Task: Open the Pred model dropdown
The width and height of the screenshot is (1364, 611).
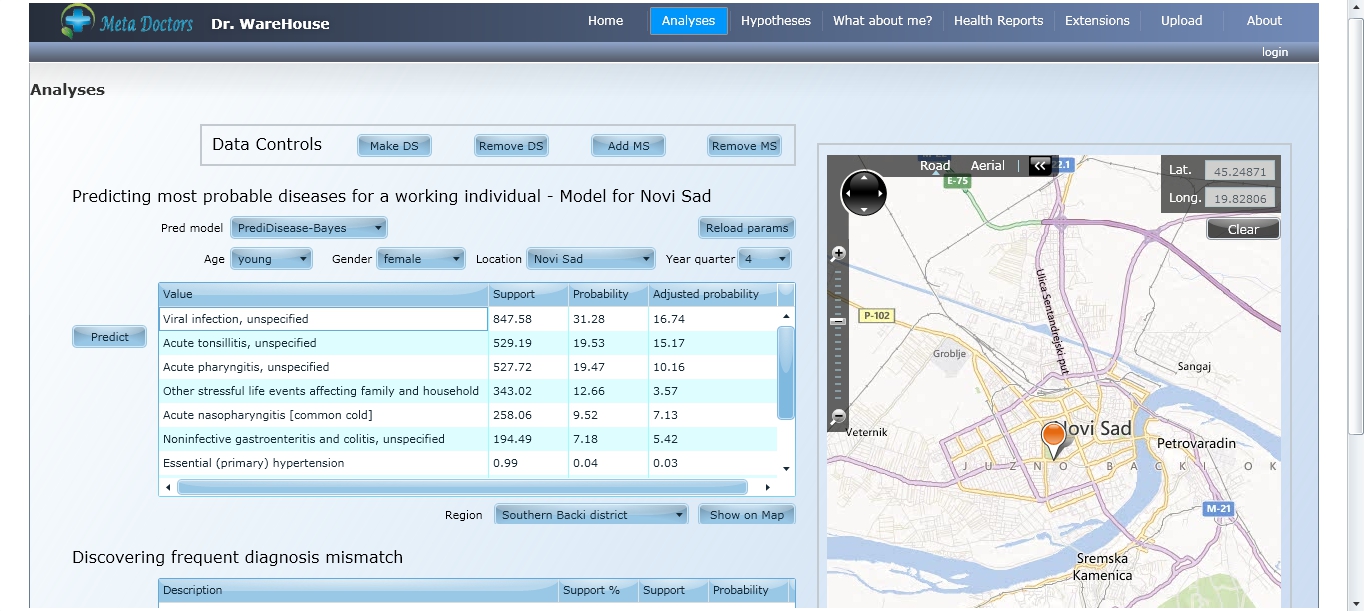Action: coord(308,228)
